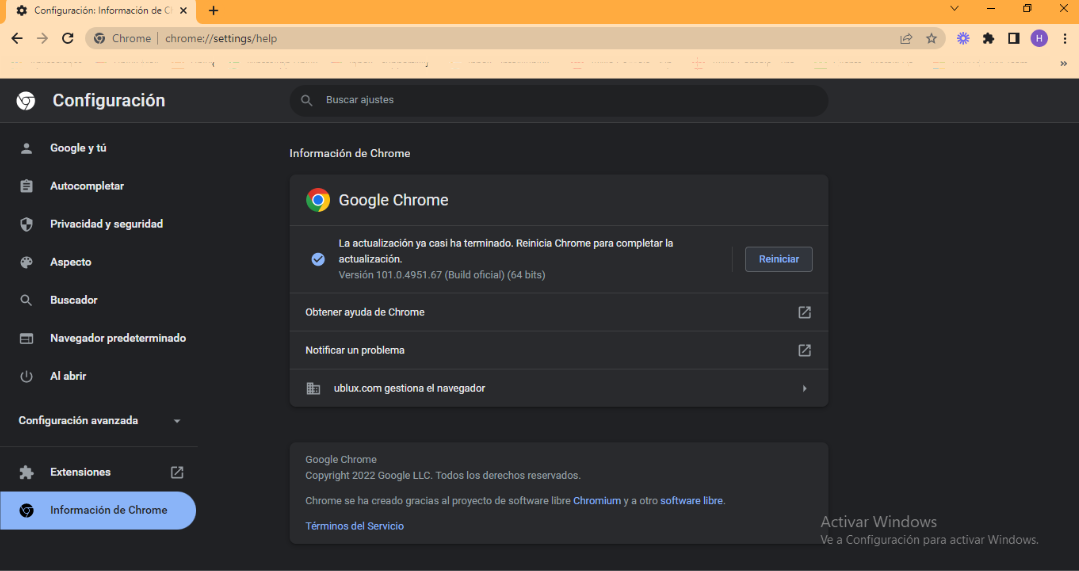The width and height of the screenshot is (1079, 571).
Task: Click the site info Chrome icon in address bar
Action: click(x=100, y=39)
